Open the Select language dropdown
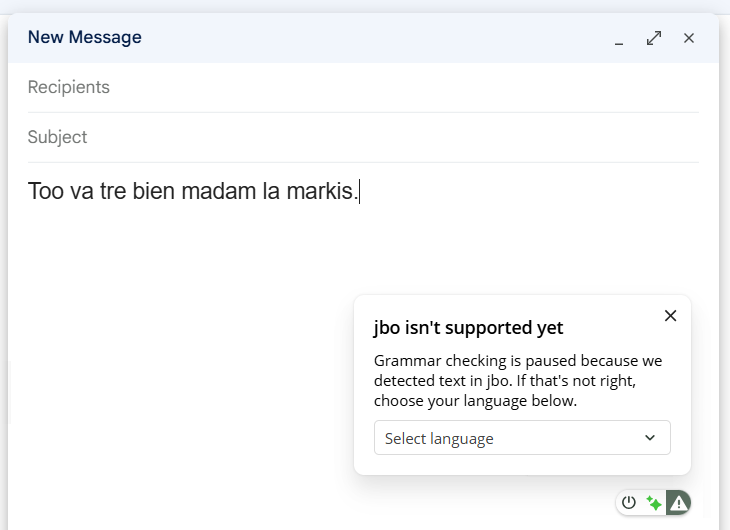The height and width of the screenshot is (530, 730). pyautogui.click(x=522, y=438)
